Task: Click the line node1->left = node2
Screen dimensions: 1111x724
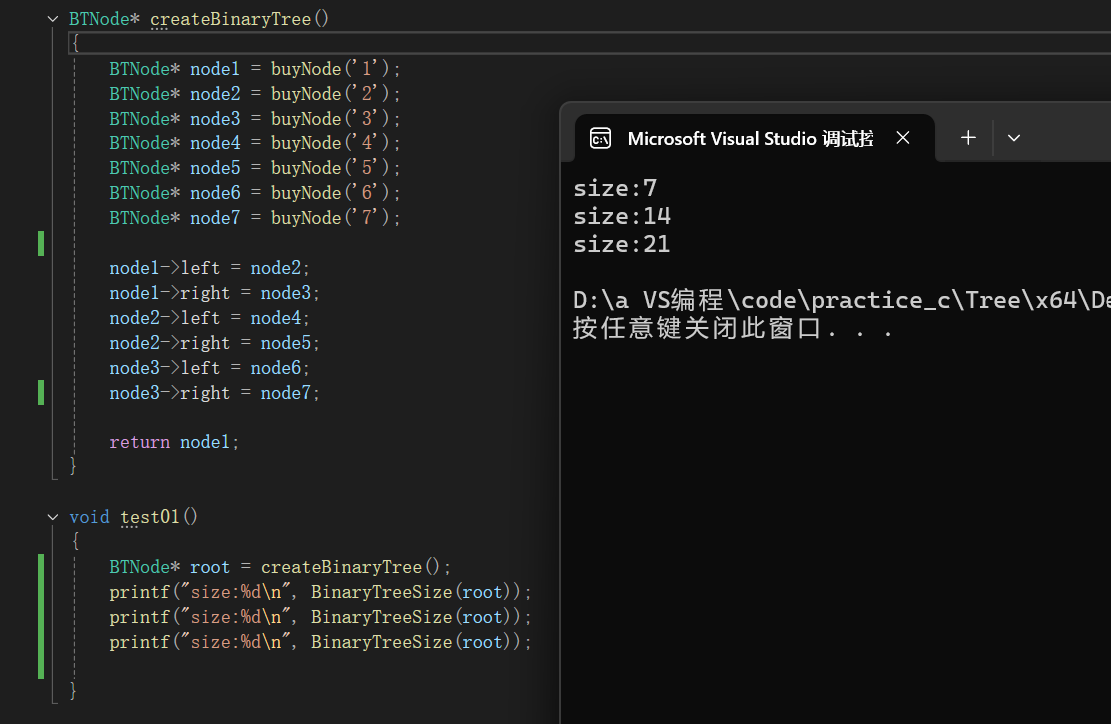Action: [209, 268]
